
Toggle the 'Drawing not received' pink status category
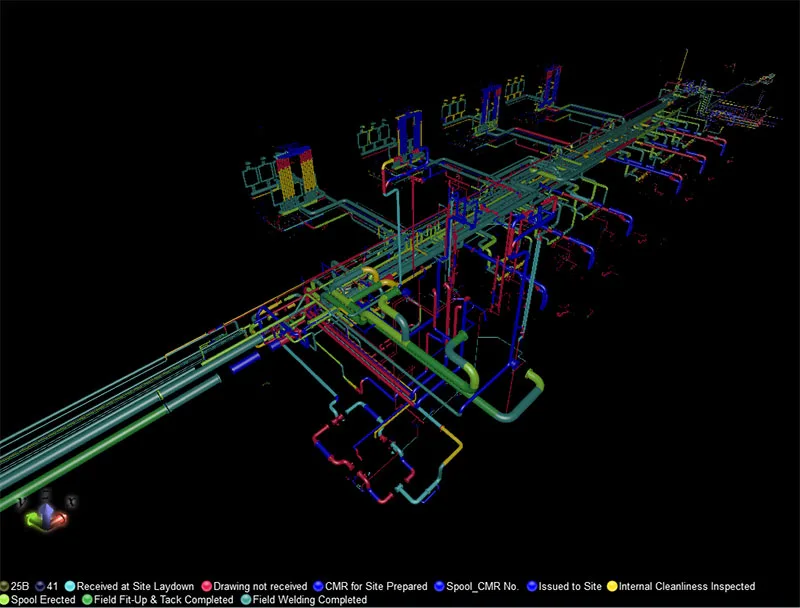click(x=207, y=585)
